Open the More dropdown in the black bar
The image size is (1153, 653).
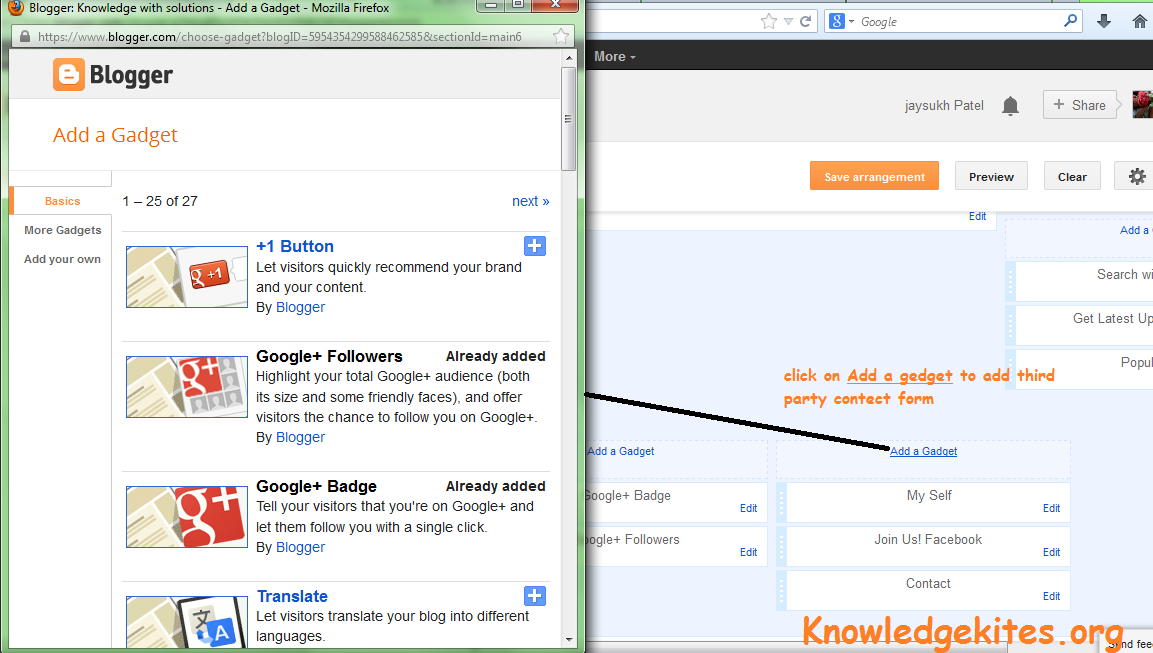[x=615, y=57]
